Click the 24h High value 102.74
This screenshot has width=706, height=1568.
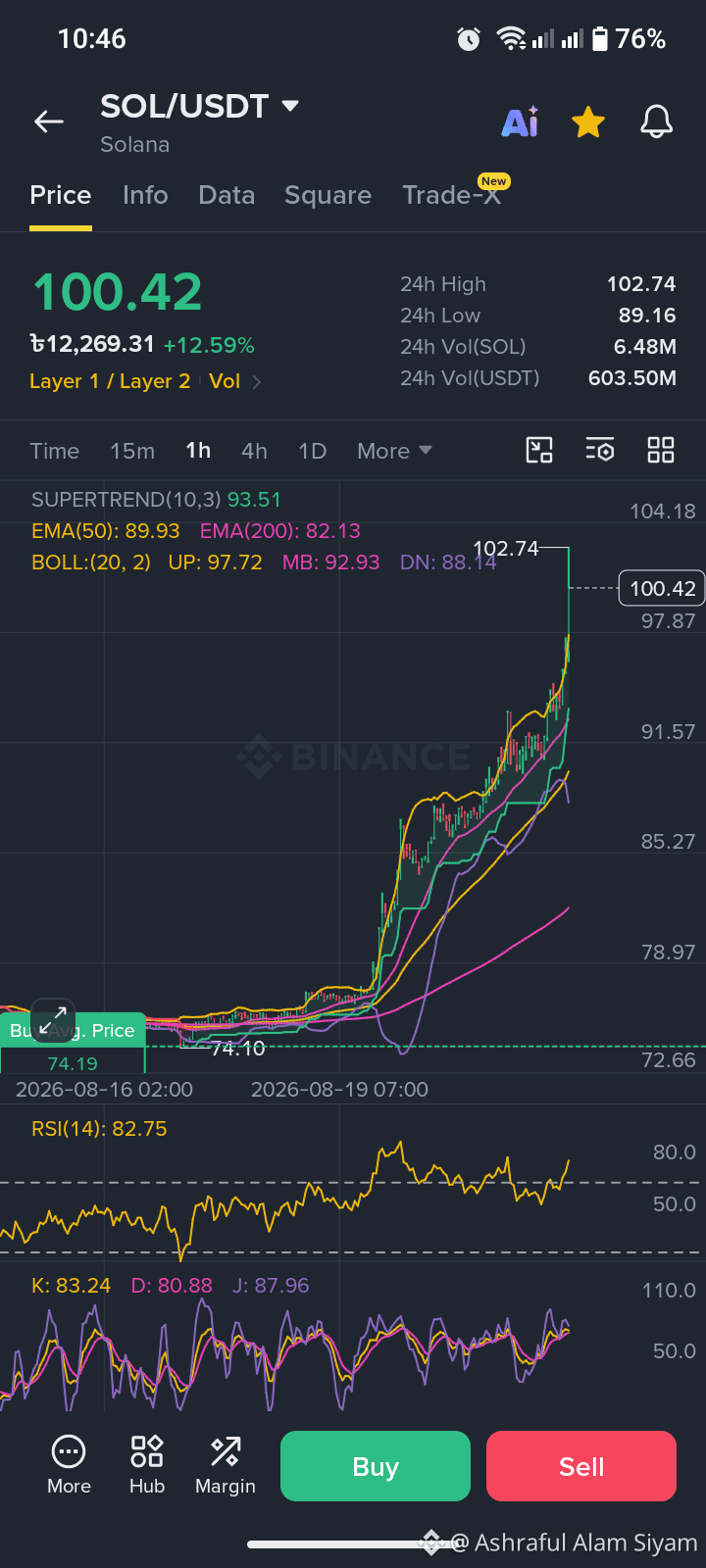pyautogui.click(x=641, y=284)
